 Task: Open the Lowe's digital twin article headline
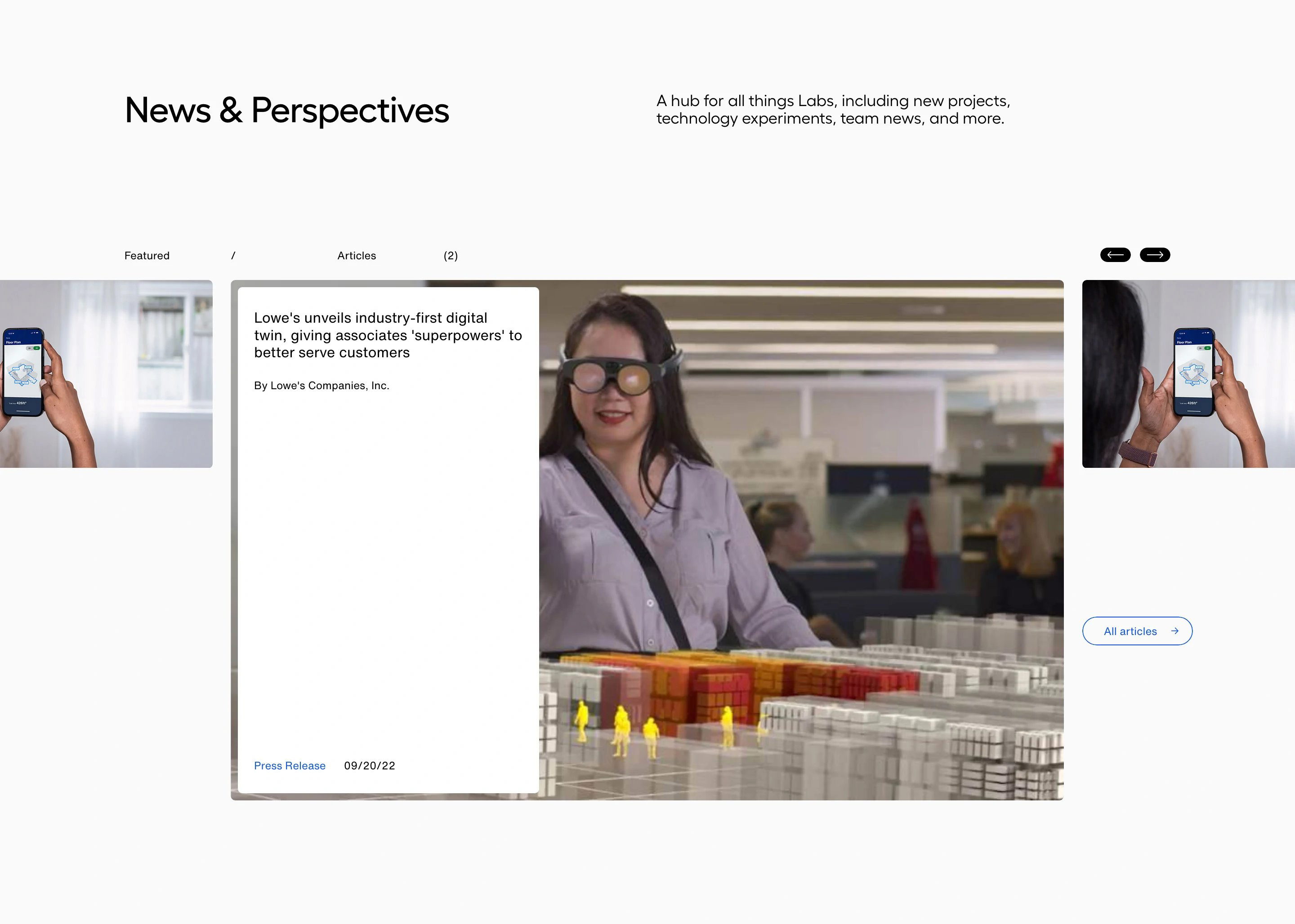pyautogui.click(x=388, y=335)
